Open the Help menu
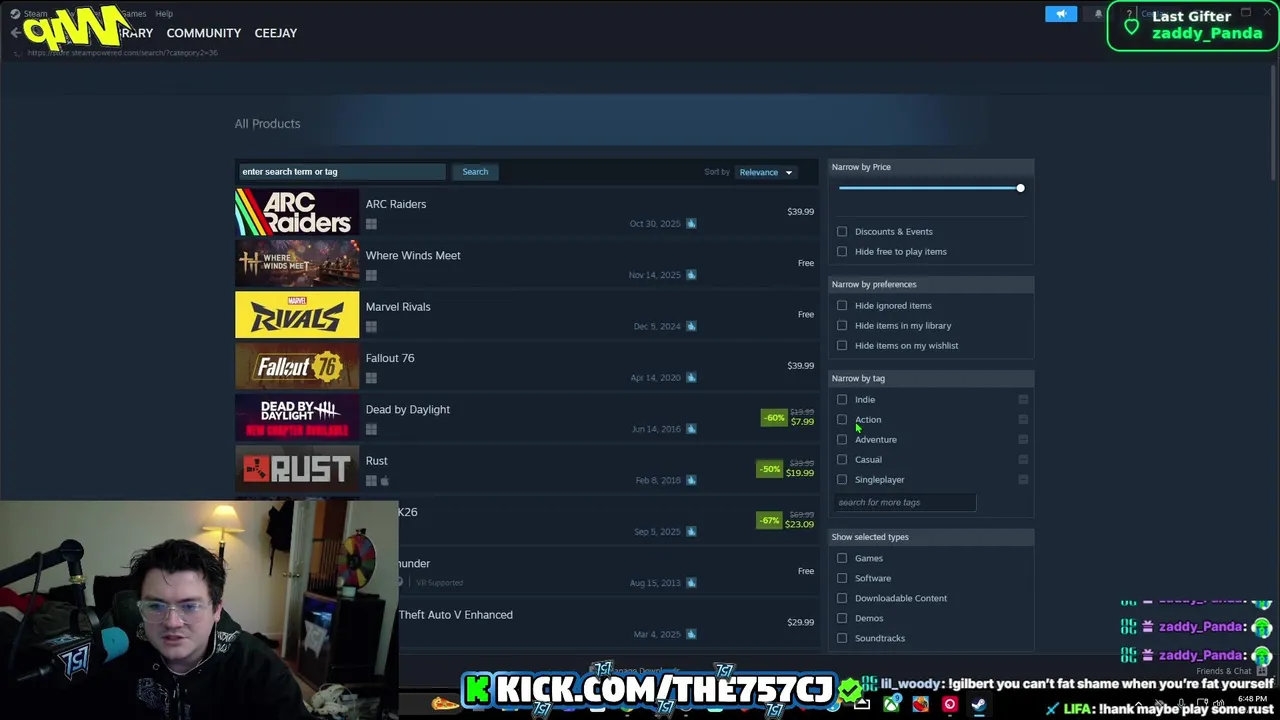The image size is (1280, 720). [164, 14]
